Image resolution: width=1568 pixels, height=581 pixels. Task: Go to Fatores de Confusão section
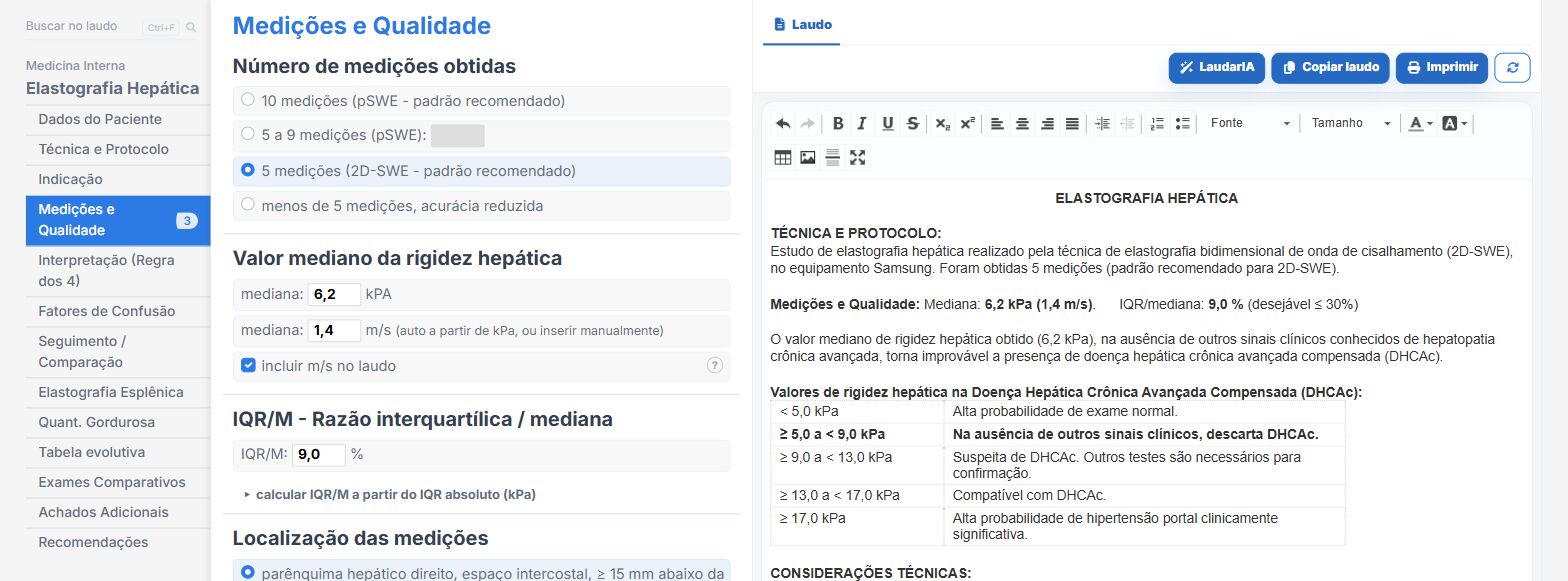tap(118, 311)
